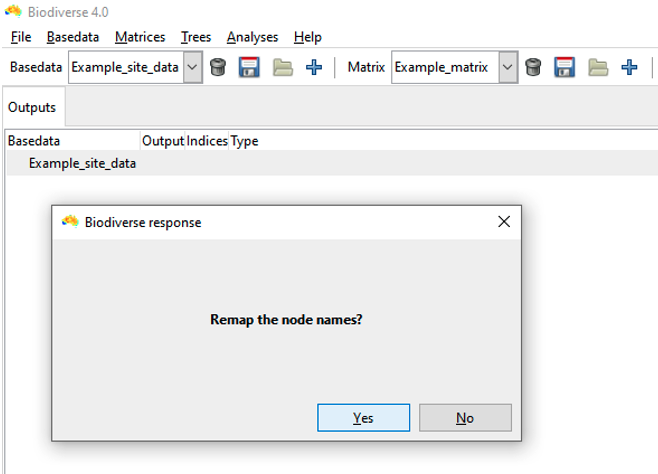Delete the selected matrix with trash icon
This screenshot has width=658, height=474.
coord(533,67)
